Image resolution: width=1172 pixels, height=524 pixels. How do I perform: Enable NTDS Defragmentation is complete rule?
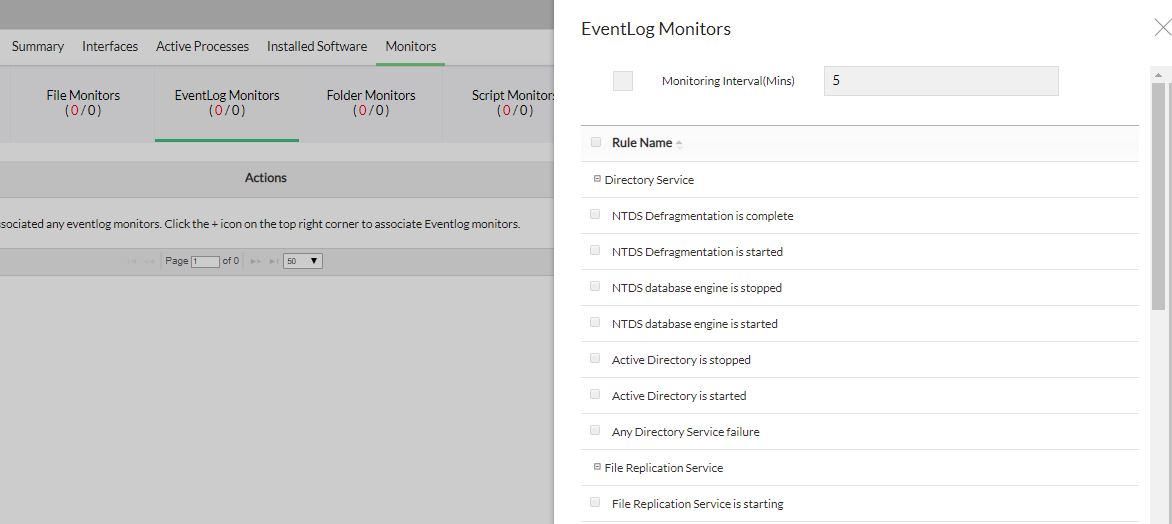tap(596, 215)
